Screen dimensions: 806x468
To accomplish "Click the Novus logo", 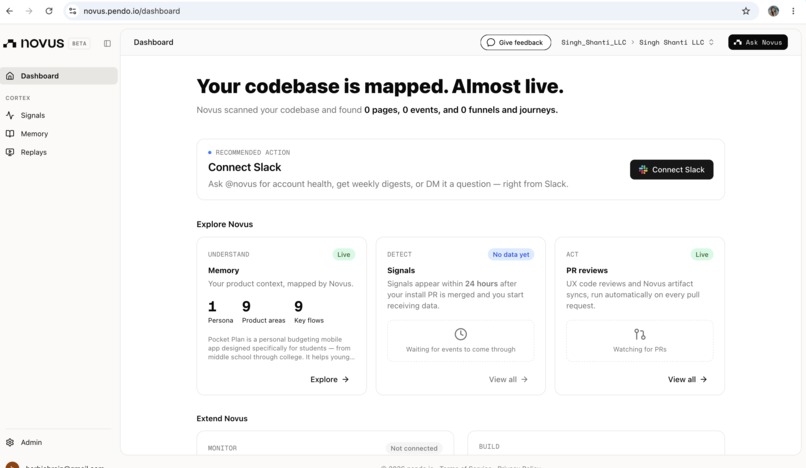I will pos(34,43).
